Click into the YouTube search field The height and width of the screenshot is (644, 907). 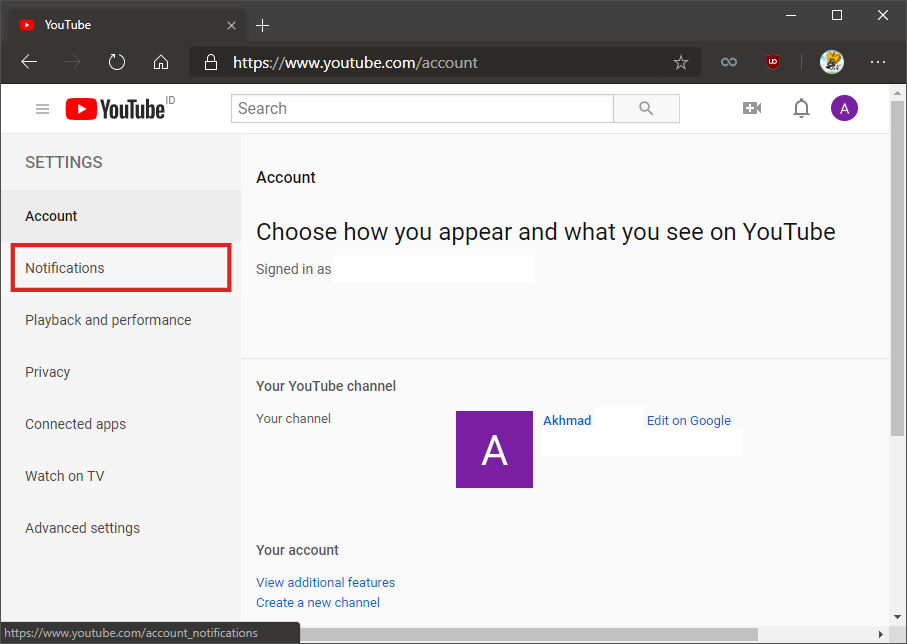pos(421,109)
